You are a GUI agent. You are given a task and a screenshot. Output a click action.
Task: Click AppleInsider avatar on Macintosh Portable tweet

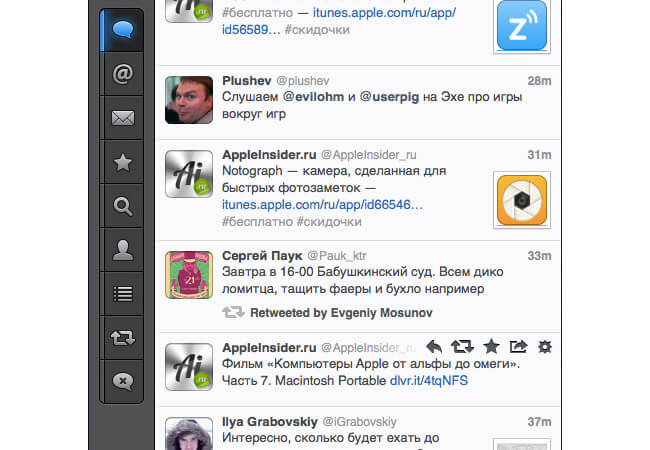point(189,367)
